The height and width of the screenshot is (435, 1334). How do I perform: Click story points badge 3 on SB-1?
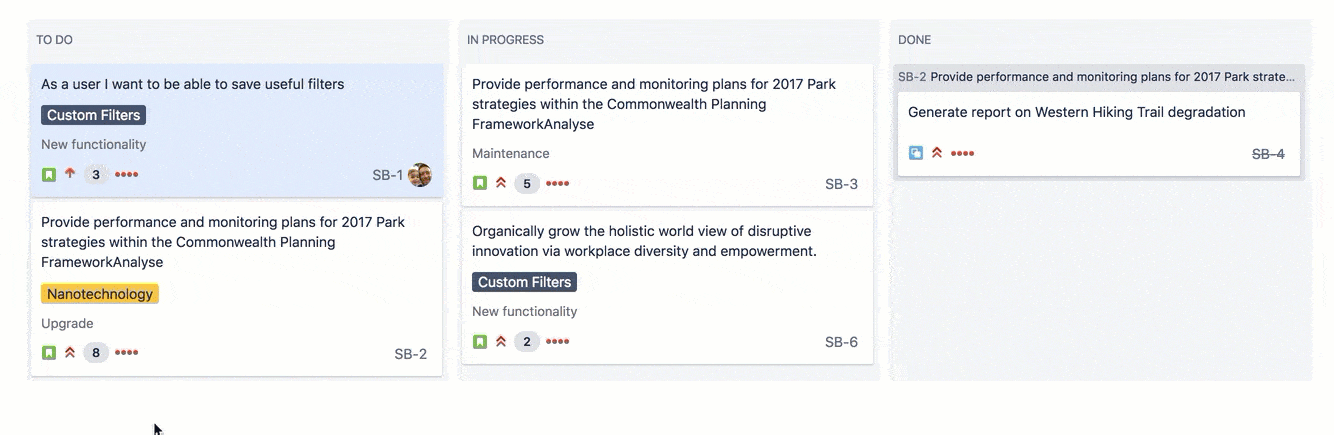pyautogui.click(x=96, y=175)
